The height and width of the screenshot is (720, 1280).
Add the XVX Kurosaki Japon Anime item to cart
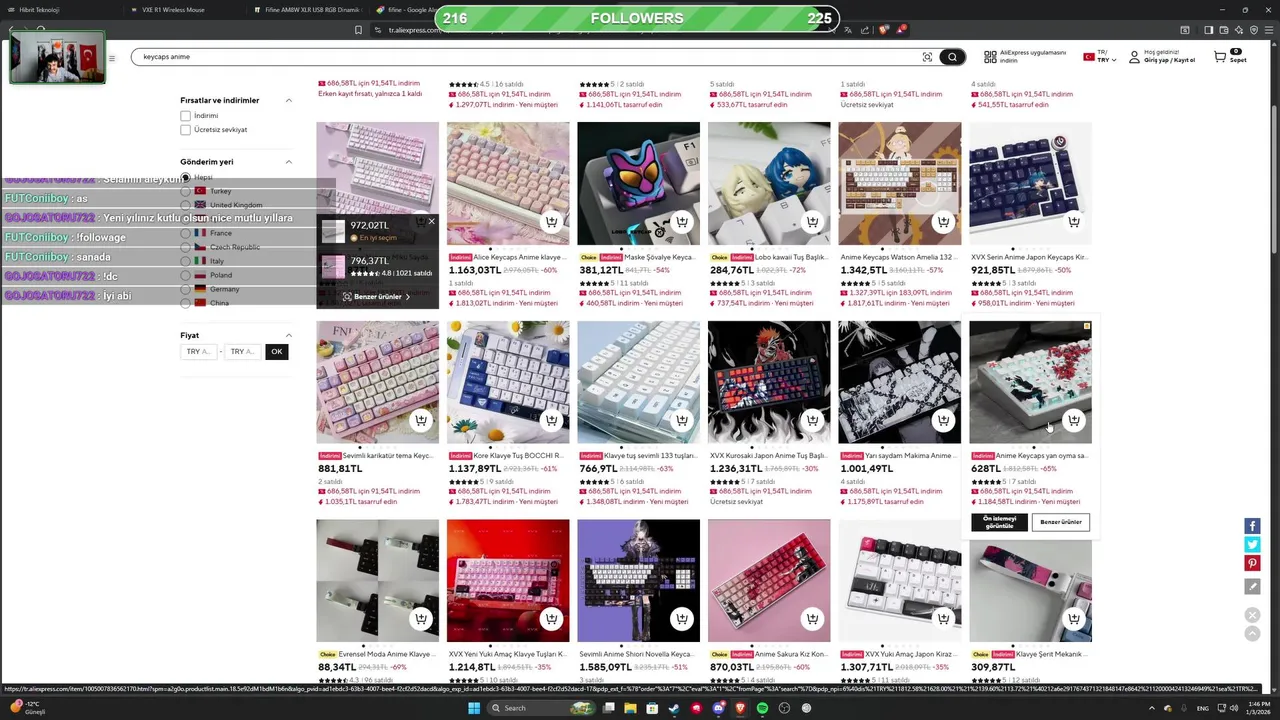812,421
